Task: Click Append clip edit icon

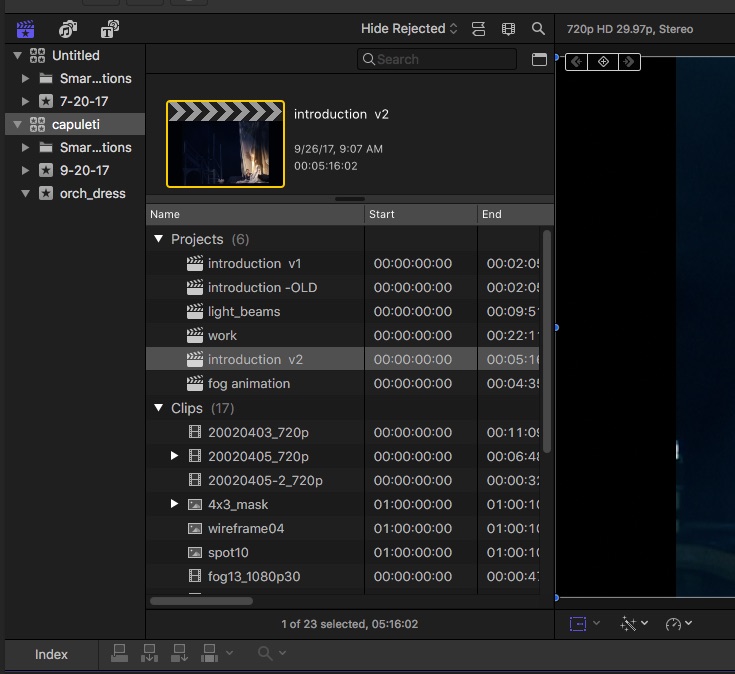Action: (179, 653)
